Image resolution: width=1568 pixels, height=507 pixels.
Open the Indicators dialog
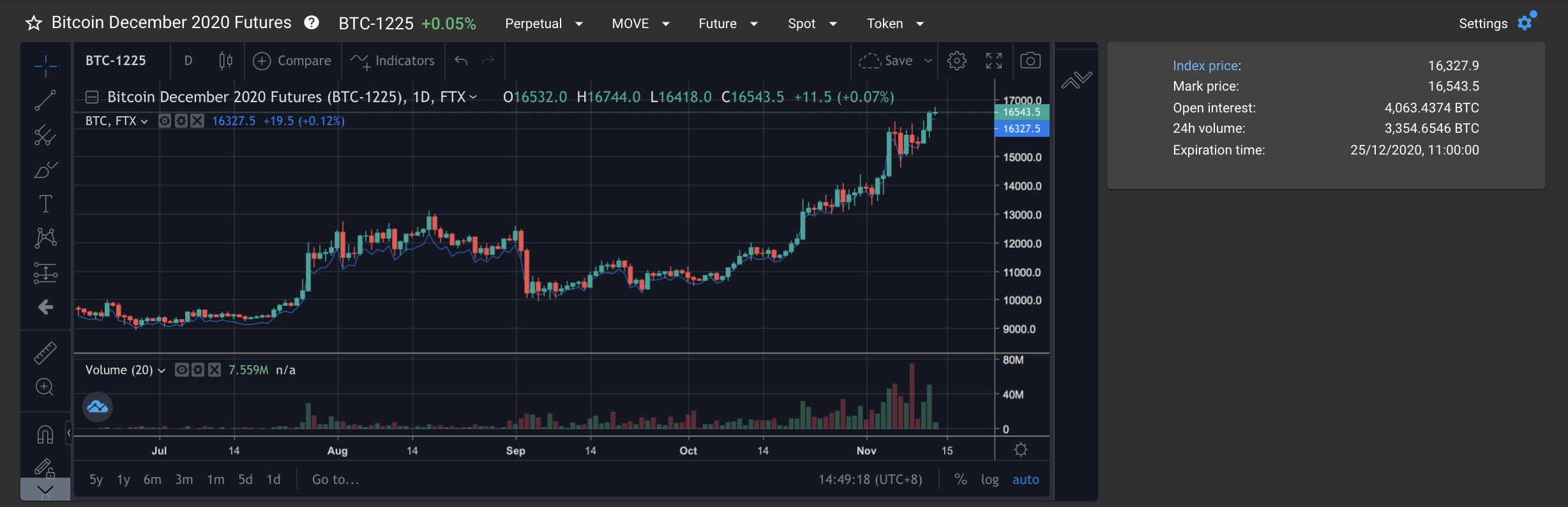click(393, 61)
